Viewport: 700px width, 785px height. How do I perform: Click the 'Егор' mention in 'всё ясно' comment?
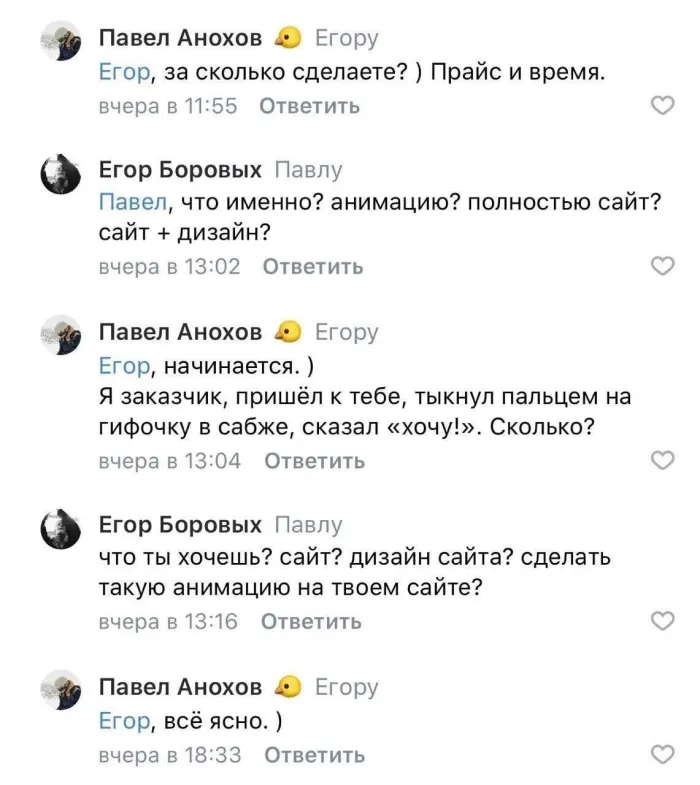pos(123,720)
